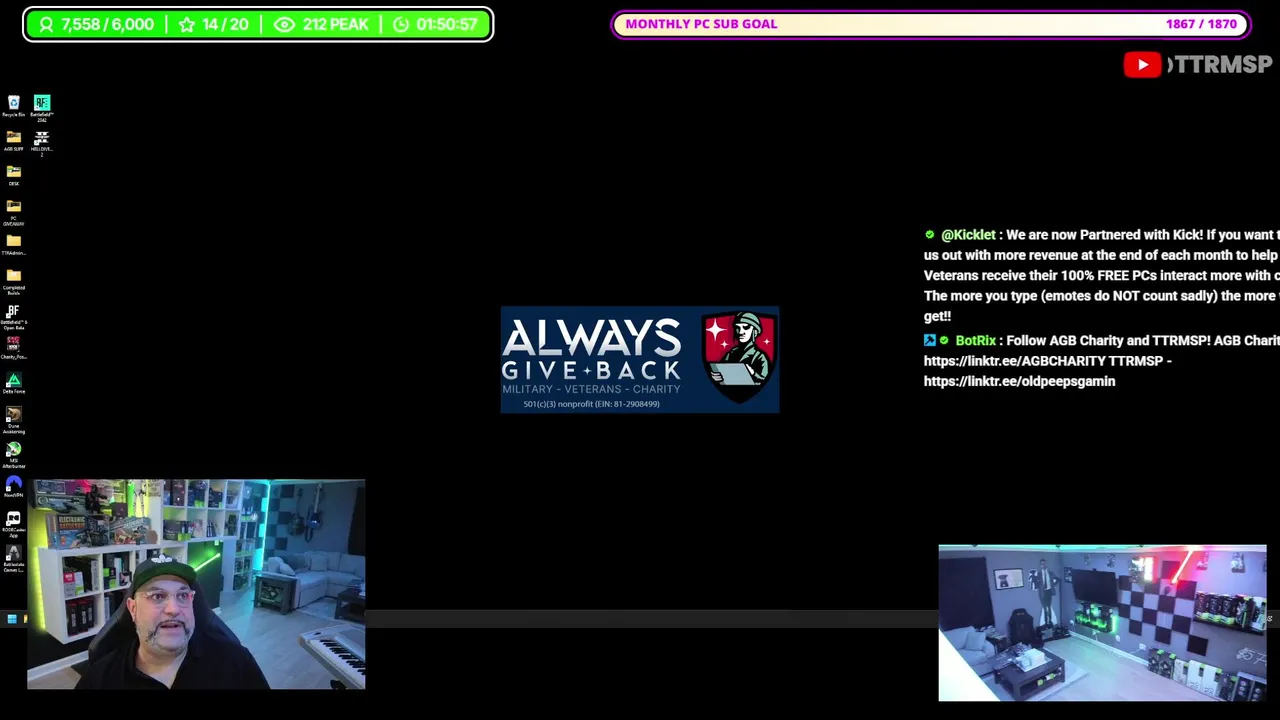
Task: Click the YouTube logo icon
Action: 1142,65
